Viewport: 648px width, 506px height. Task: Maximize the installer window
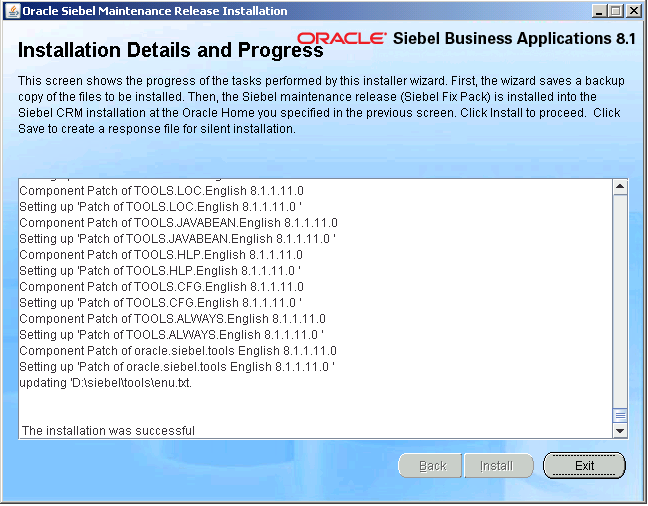point(615,10)
